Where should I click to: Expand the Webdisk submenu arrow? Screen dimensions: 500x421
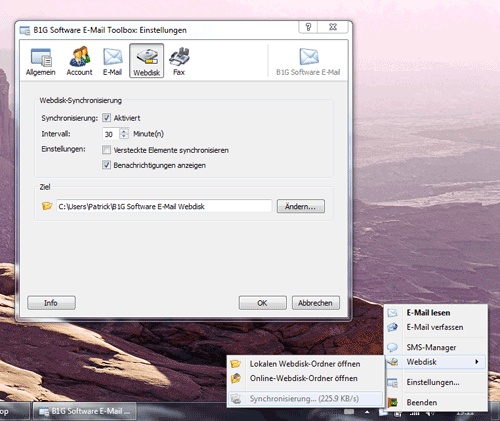477,362
